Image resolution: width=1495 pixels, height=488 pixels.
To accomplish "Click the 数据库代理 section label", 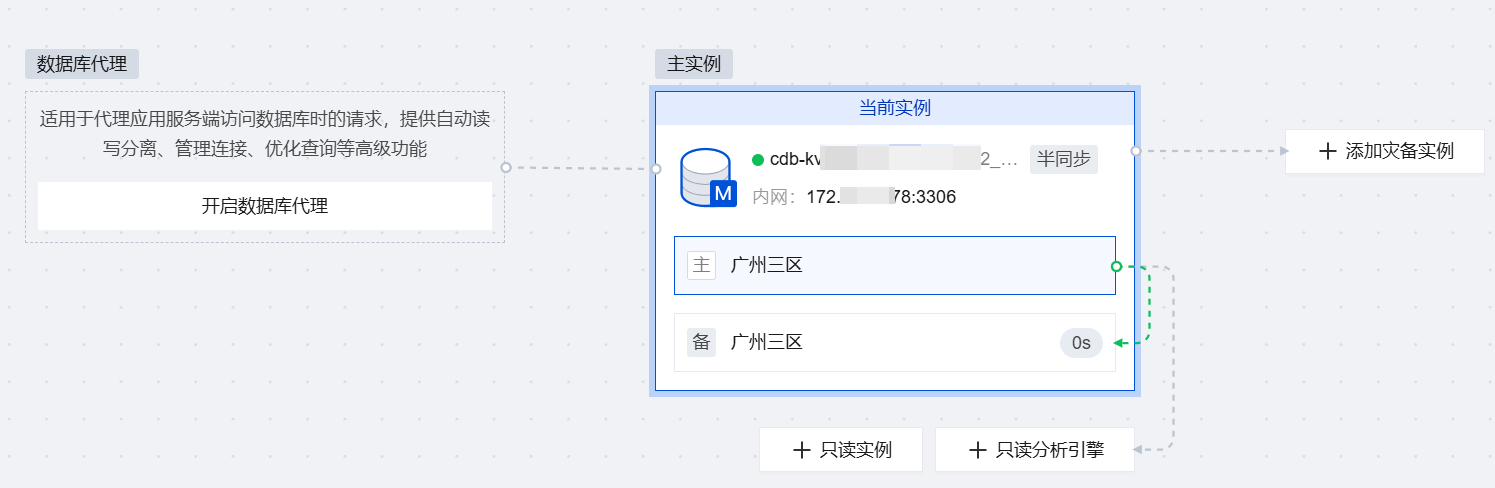I will (x=82, y=64).
